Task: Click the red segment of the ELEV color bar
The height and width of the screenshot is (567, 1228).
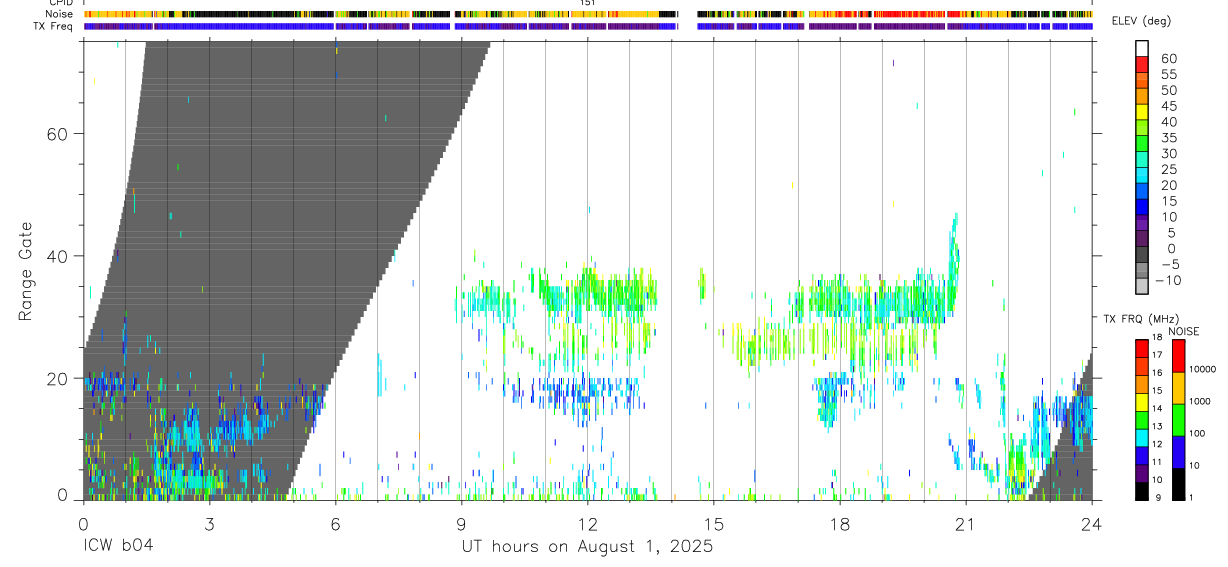Action: (x=1142, y=63)
